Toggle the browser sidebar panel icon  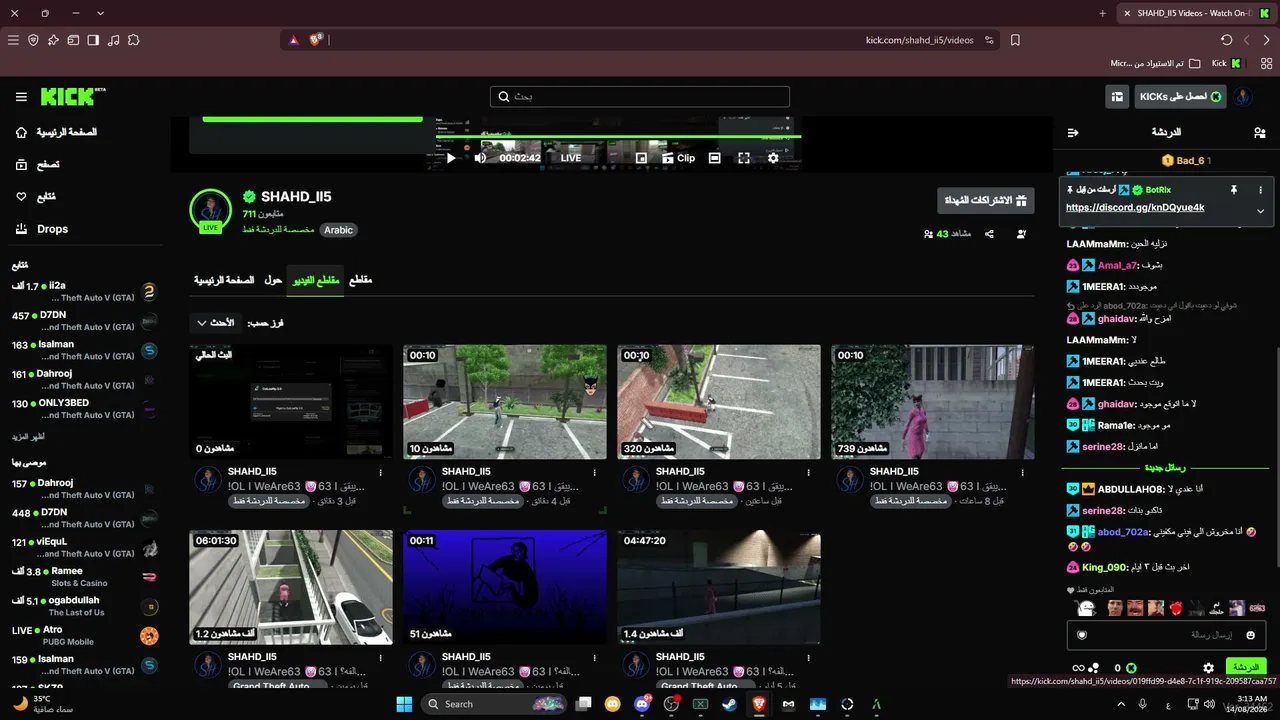click(93, 40)
